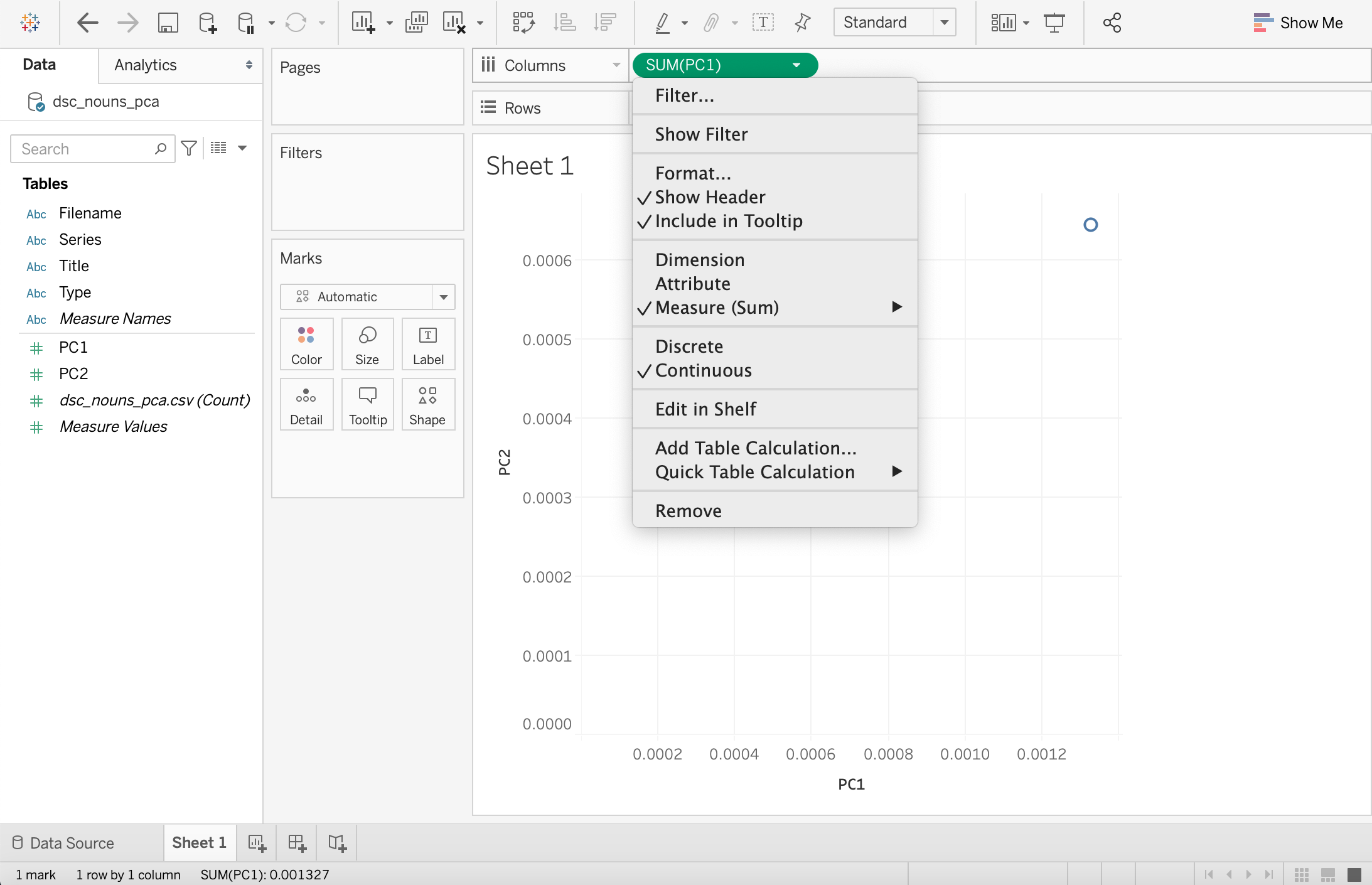This screenshot has height=885, width=1372.
Task: Open the Shape options in the Marks card
Action: point(427,404)
